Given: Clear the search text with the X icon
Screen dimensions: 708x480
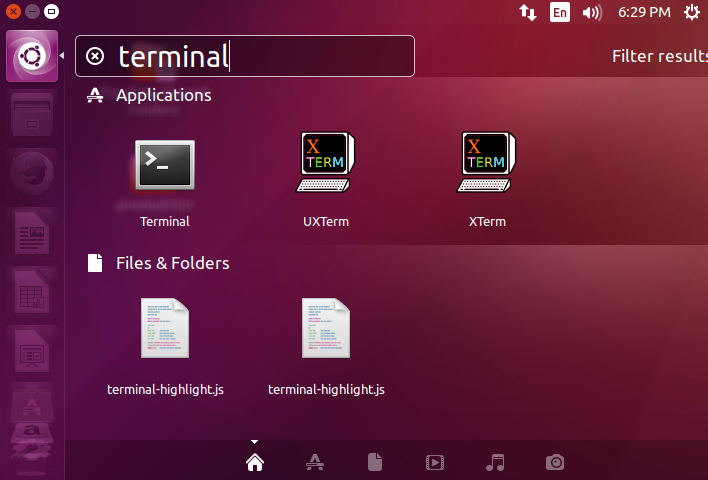Looking at the screenshot, I should [x=95, y=56].
